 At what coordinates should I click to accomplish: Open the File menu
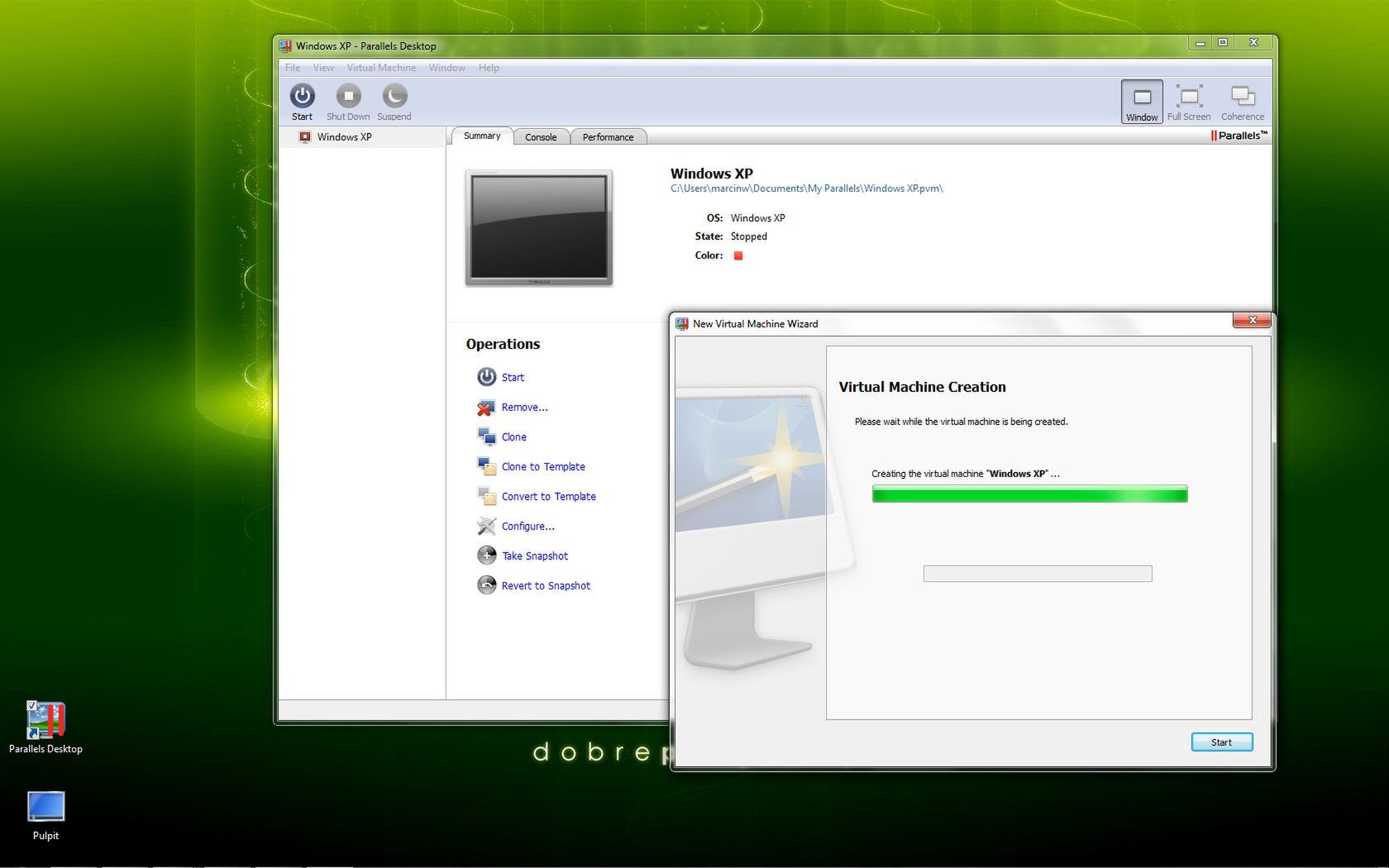click(293, 68)
